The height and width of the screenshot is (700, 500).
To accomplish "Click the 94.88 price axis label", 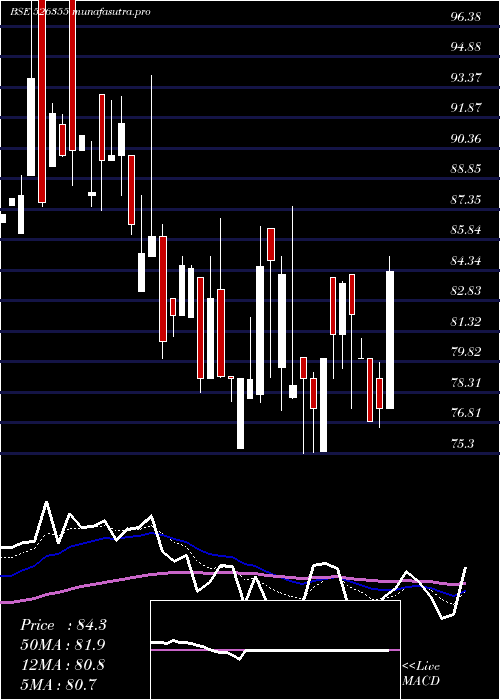I will coord(466,47).
